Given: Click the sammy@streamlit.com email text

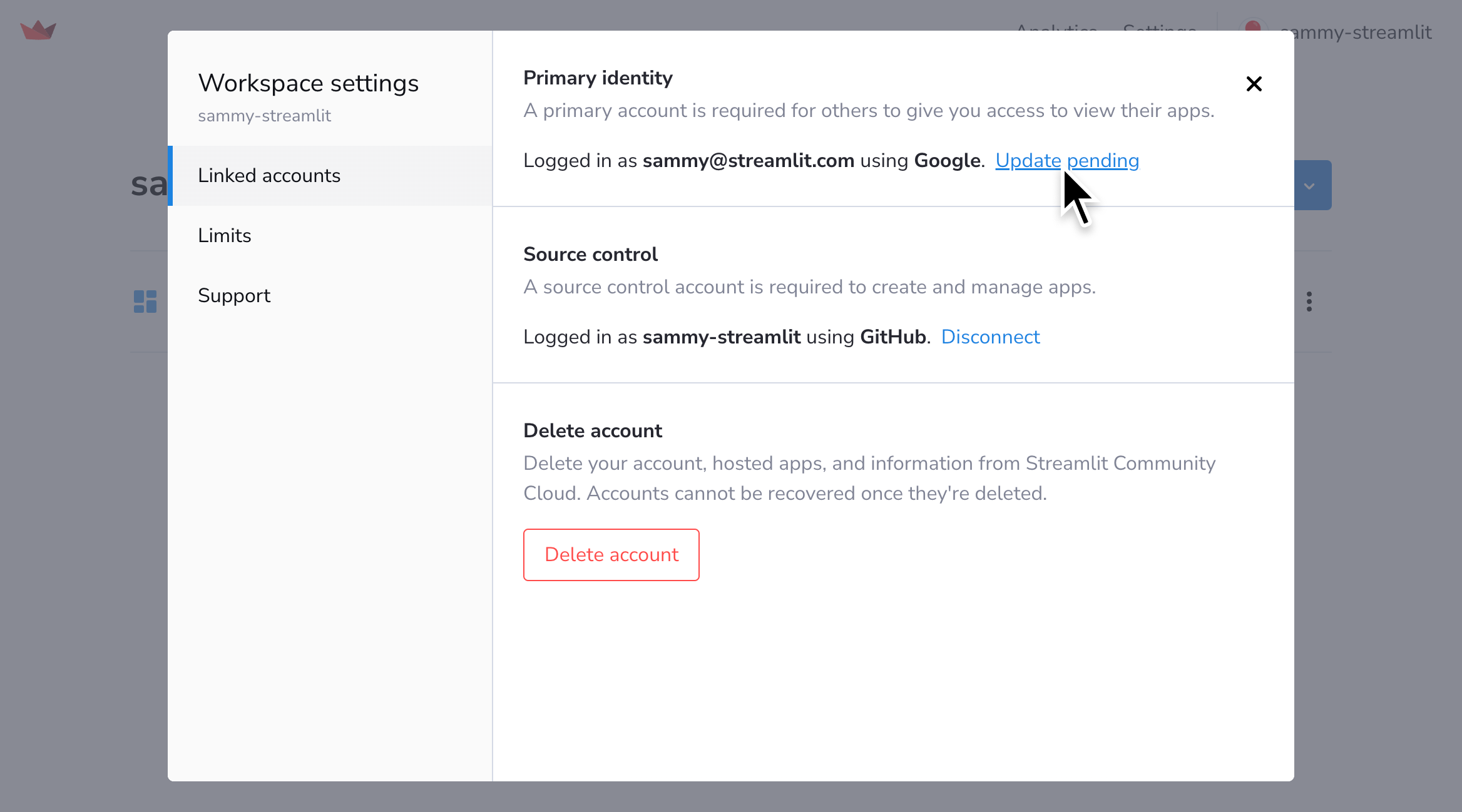Looking at the screenshot, I should [749, 161].
